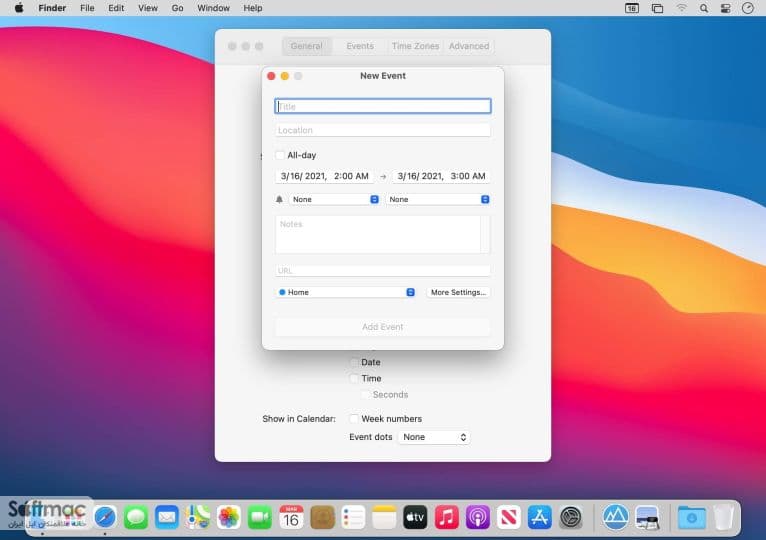This screenshot has width=766, height=540.
Task: Open FaceTime from the Dock
Action: point(260,518)
